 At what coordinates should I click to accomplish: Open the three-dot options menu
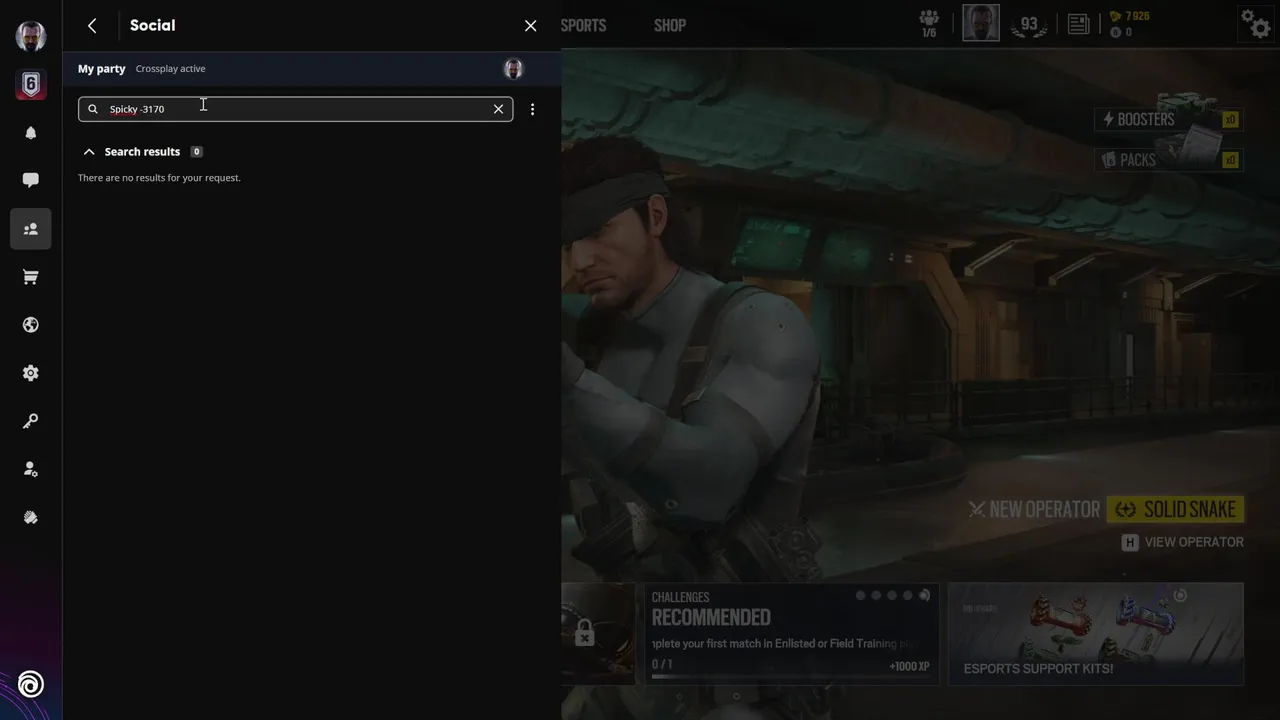pyautogui.click(x=532, y=109)
